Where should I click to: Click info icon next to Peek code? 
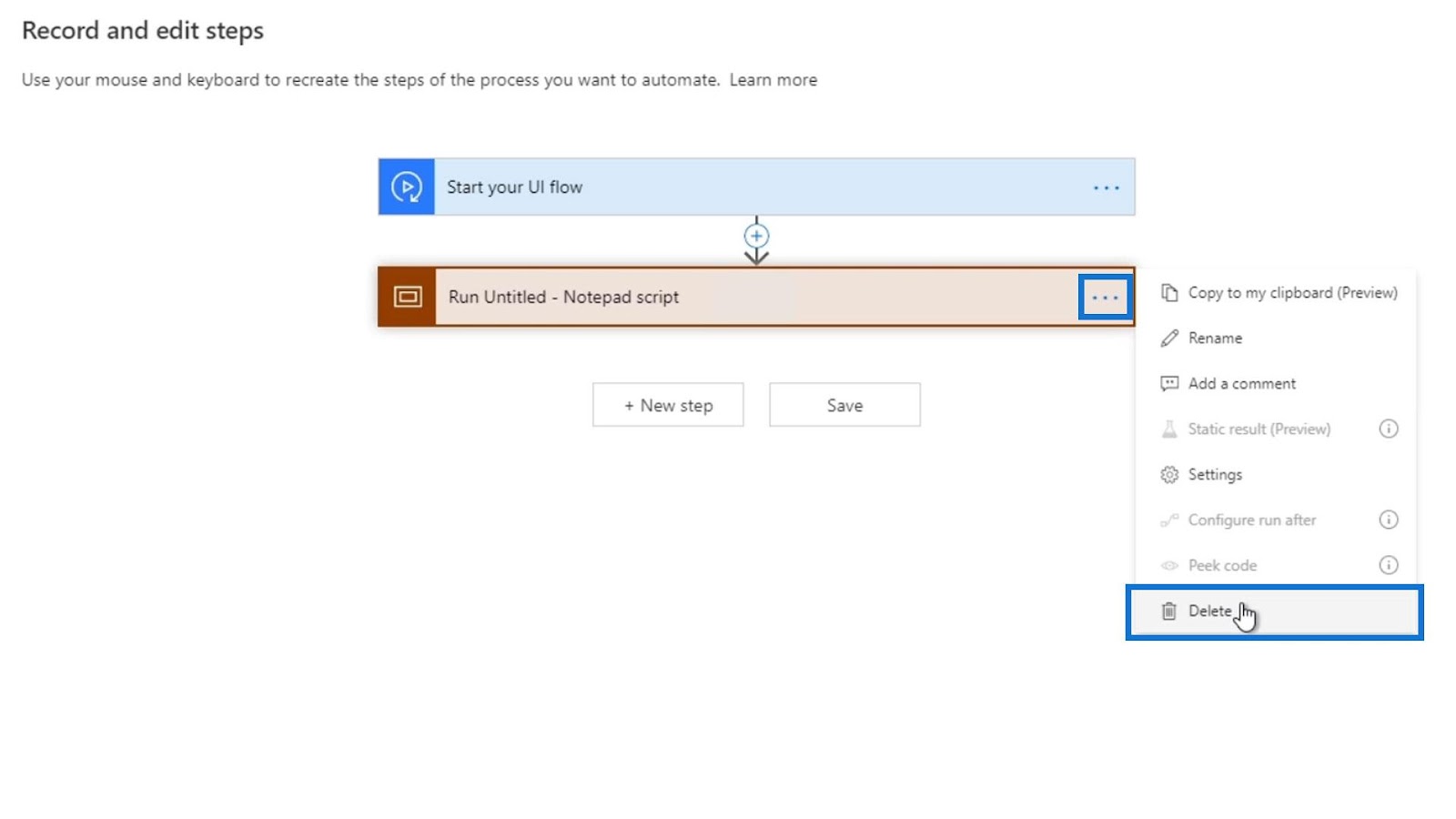[1388, 565]
